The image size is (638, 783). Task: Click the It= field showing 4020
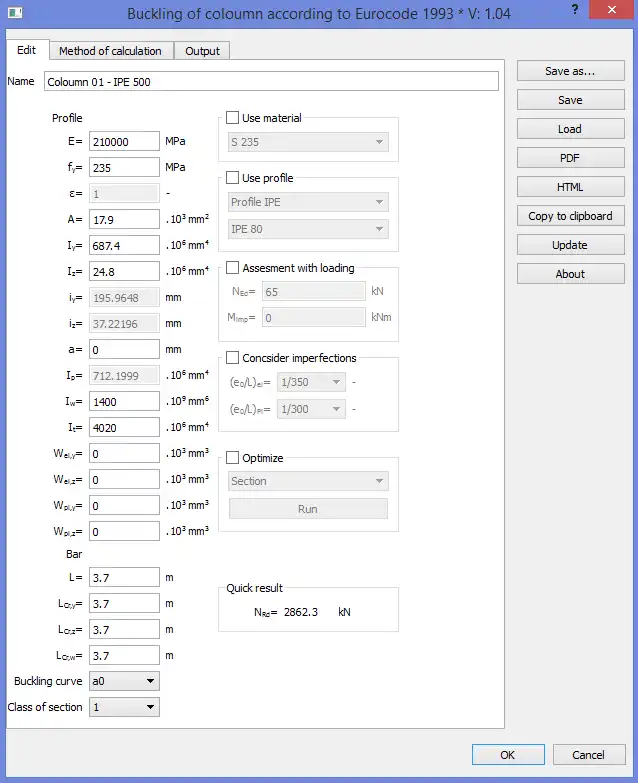tap(124, 427)
